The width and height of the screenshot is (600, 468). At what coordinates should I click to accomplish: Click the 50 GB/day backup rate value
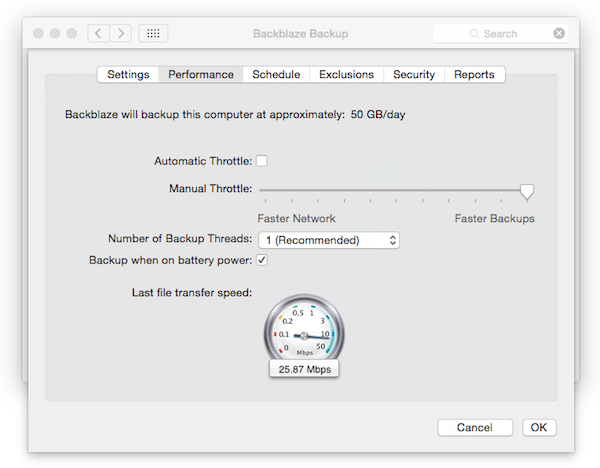(378, 114)
